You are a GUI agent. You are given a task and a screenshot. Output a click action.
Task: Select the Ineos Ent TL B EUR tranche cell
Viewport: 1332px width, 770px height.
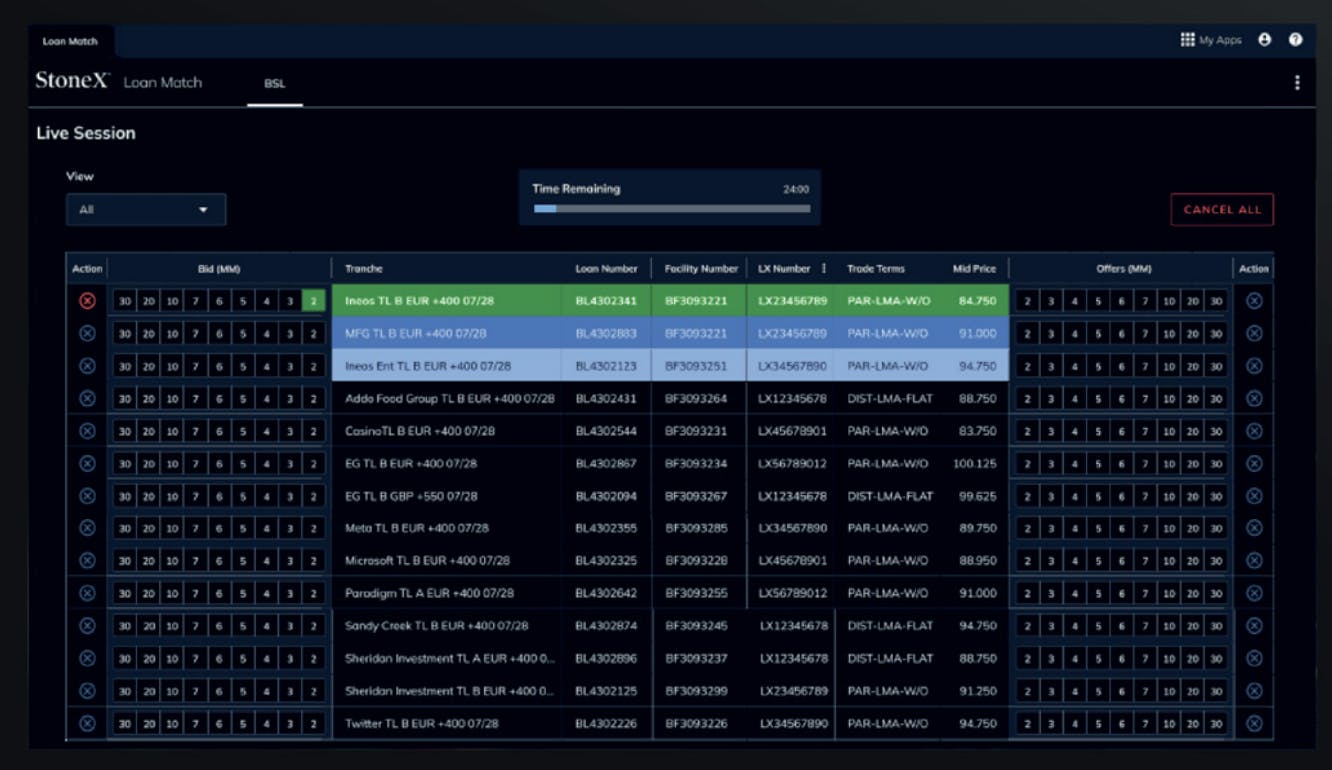(446, 366)
